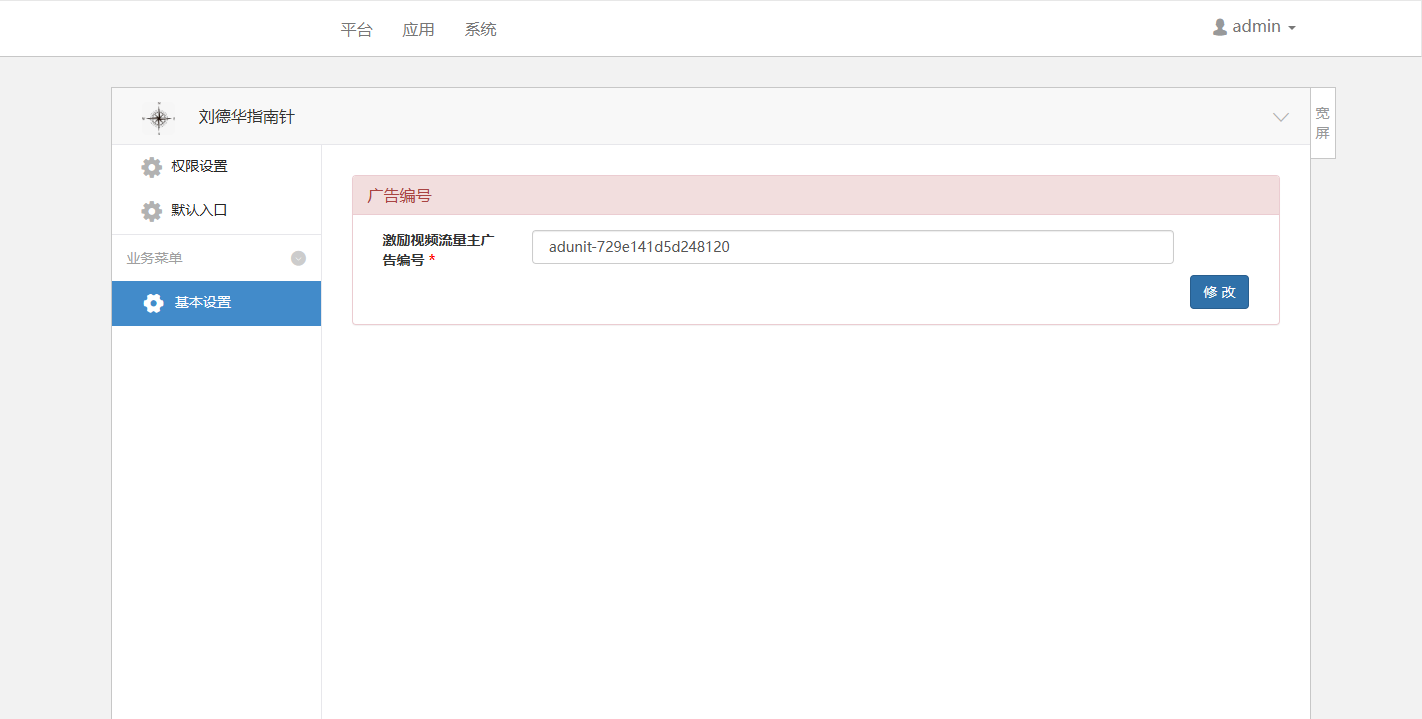Click the adunit ad number input field
Viewport: 1422px width, 719px height.
(x=852, y=247)
